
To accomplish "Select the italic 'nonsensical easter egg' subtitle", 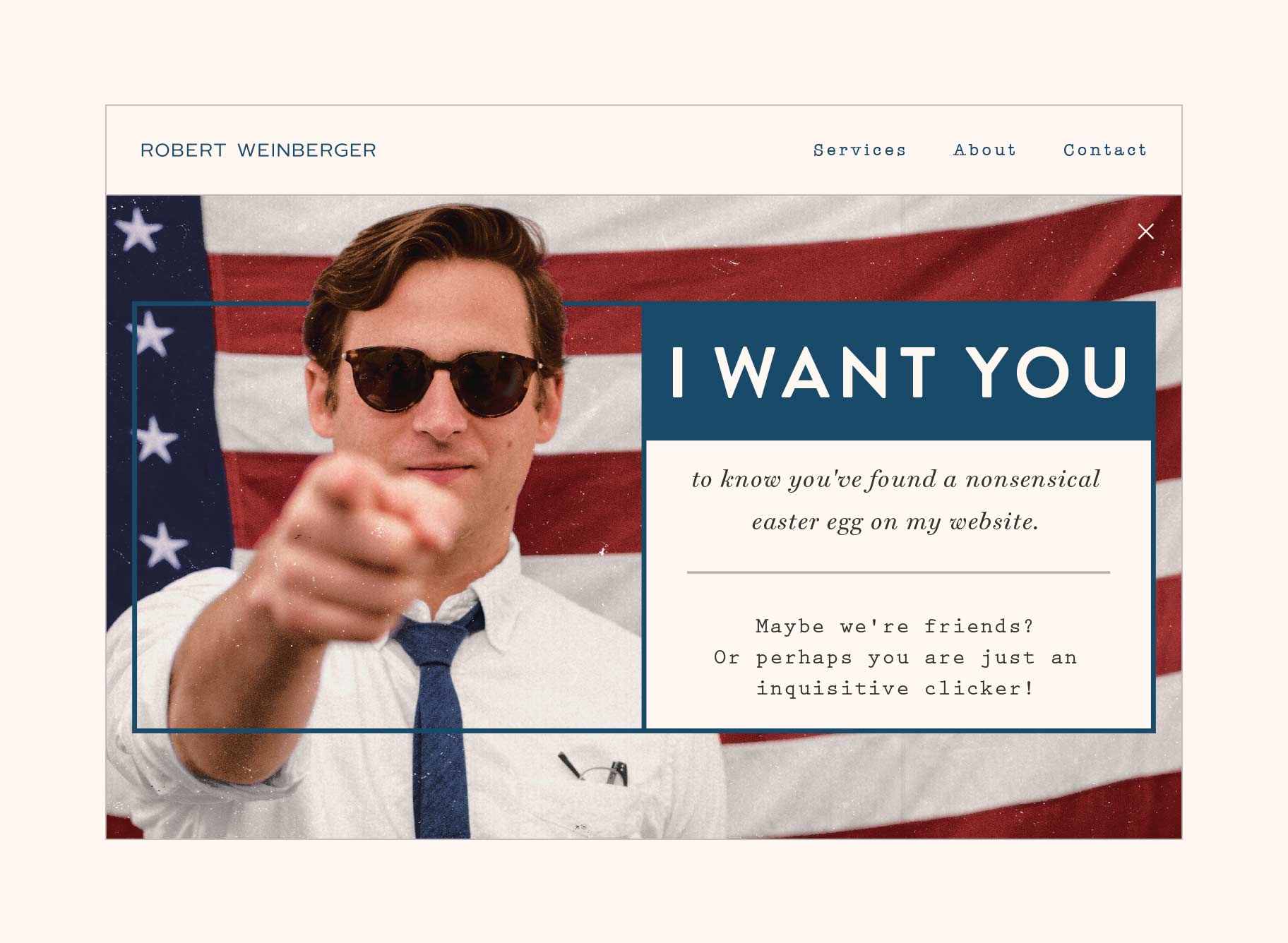I will point(895,500).
